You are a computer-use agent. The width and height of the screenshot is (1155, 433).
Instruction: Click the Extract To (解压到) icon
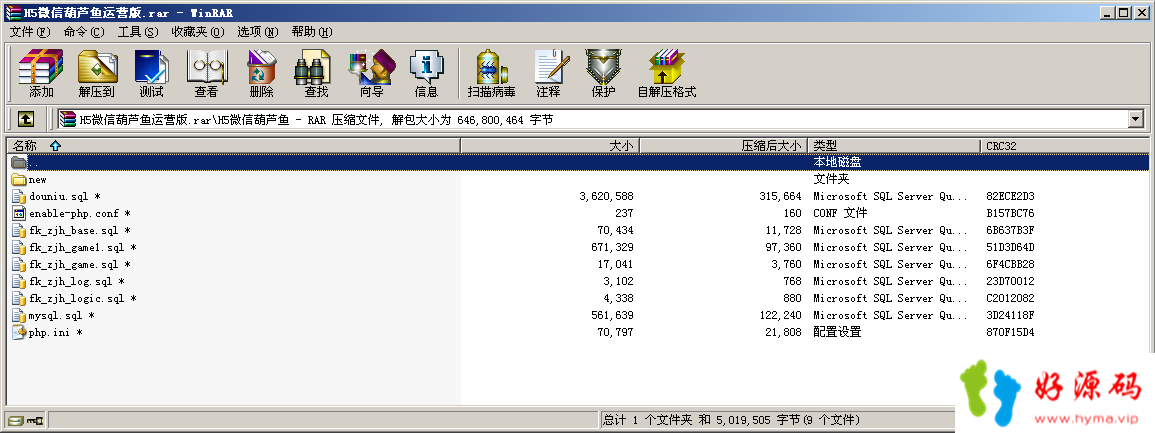pyautogui.click(x=97, y=74)
